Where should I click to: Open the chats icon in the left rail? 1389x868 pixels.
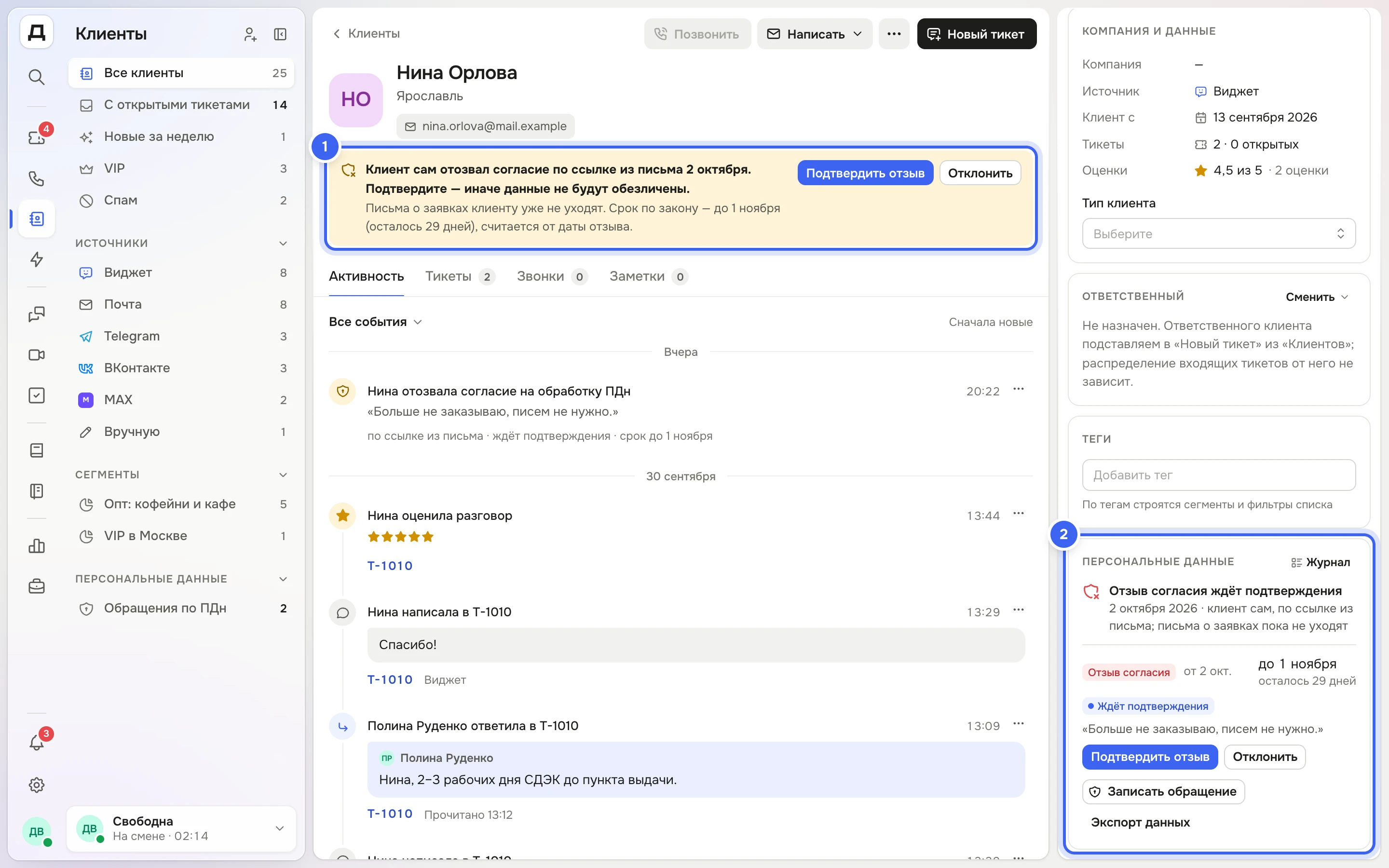tap(36, 314)
